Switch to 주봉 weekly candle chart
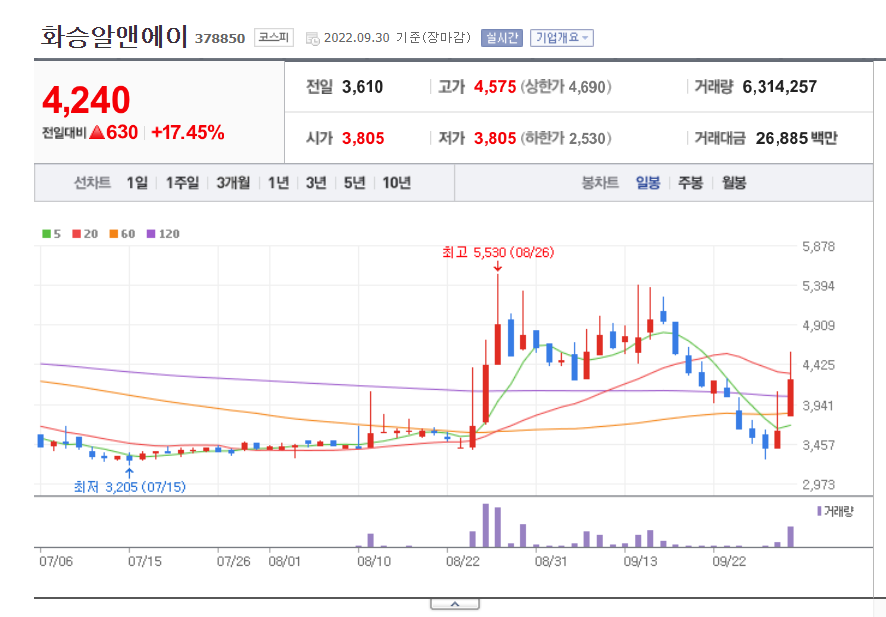Screen dimensions: 886x617 pyautogui.click(x=690, y=183)
